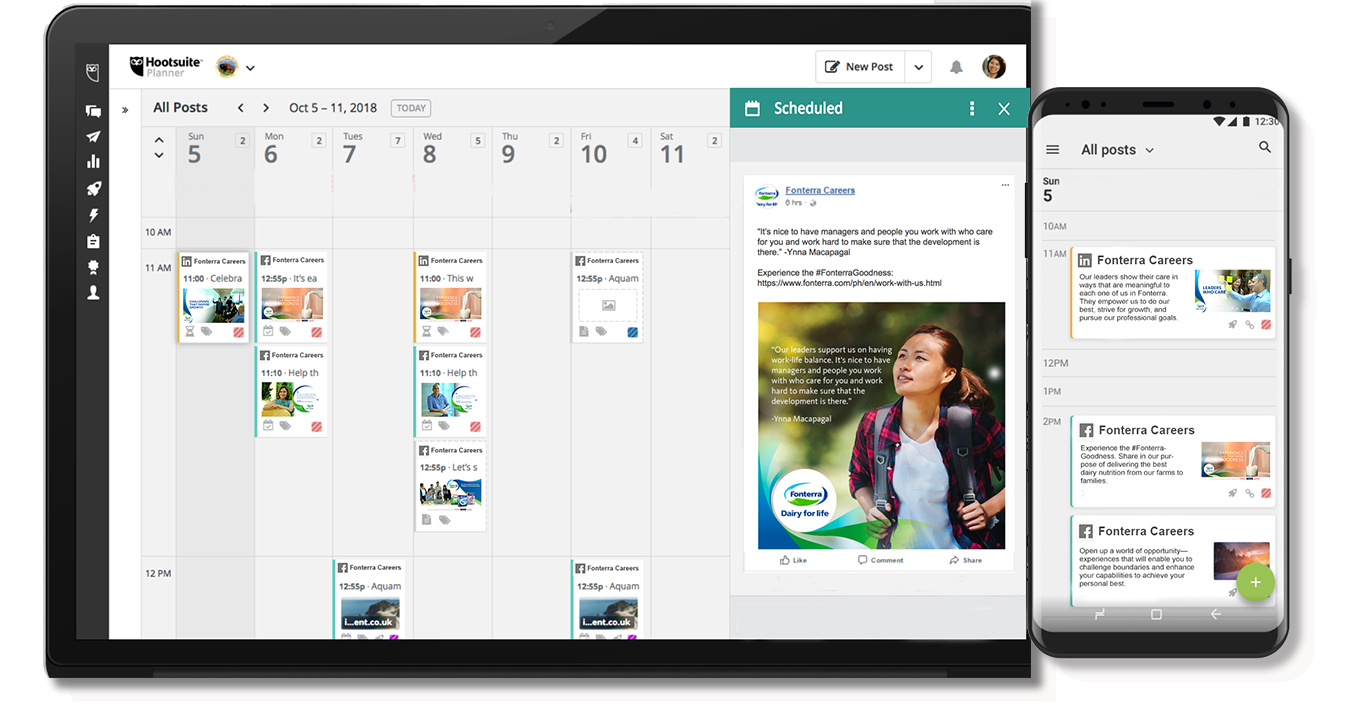Click Tuesday post count badge 7

[x=397, y=141]
